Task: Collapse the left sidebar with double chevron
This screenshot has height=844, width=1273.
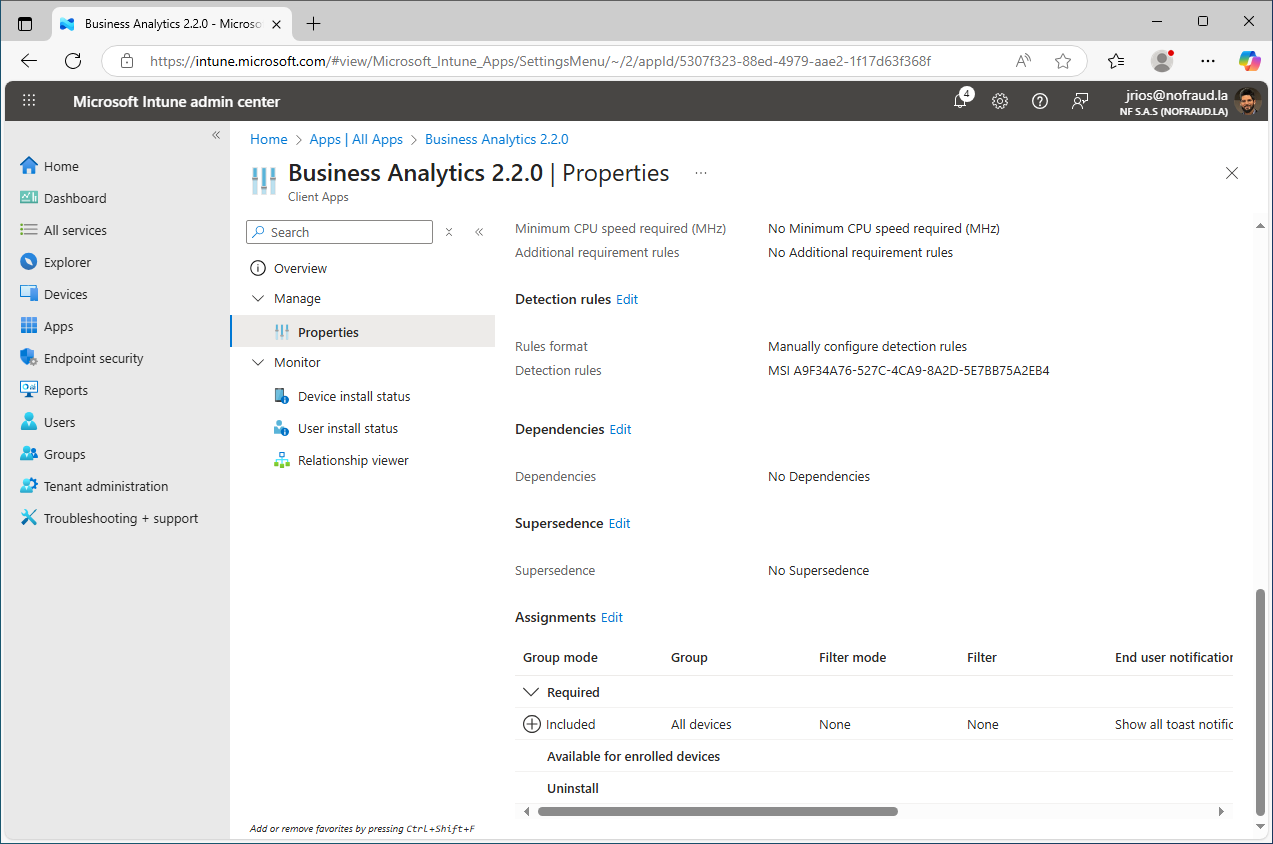Action: click(216, 135)
